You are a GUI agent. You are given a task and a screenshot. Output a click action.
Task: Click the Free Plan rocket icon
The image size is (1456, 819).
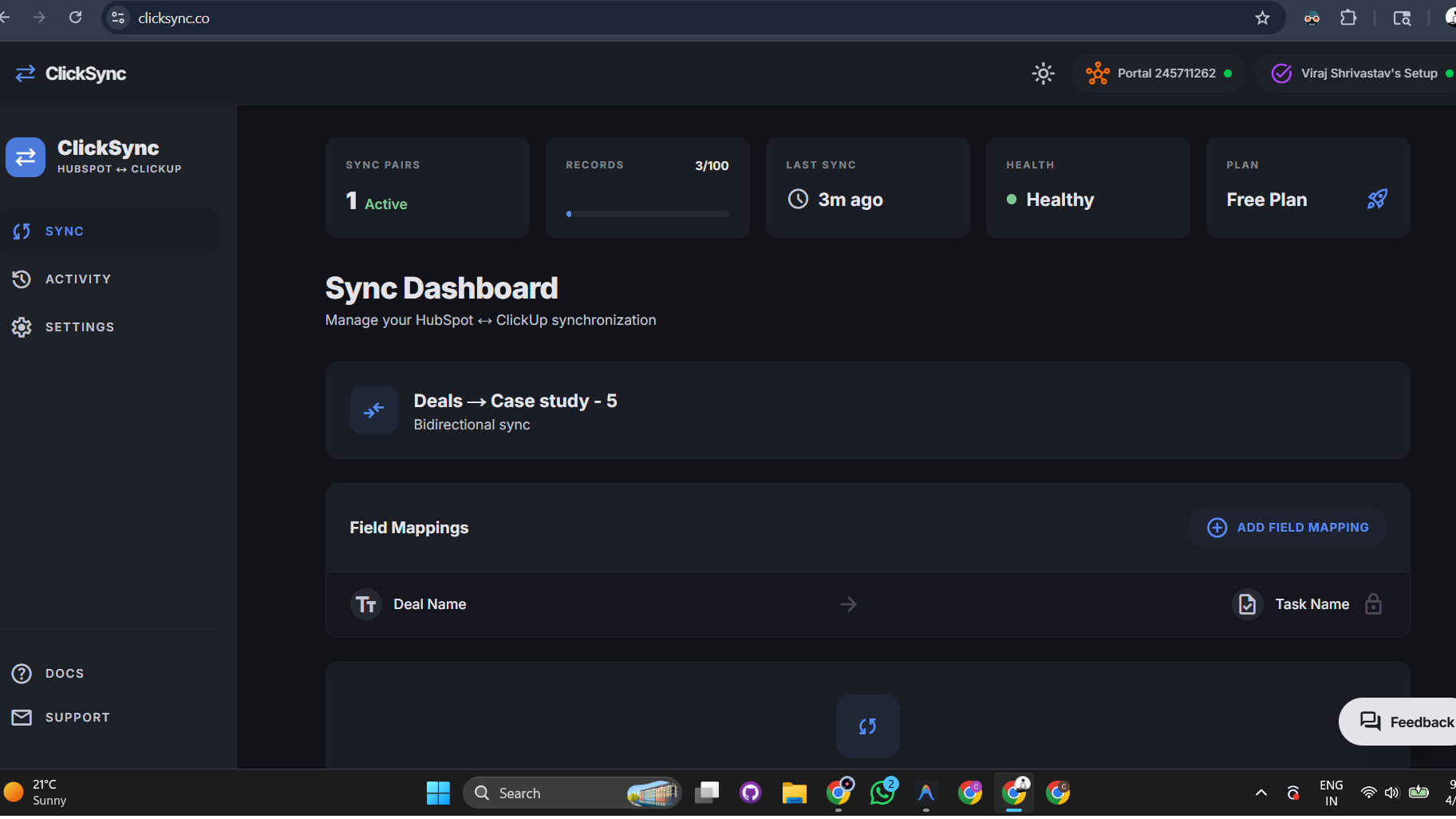(1377, 200)
